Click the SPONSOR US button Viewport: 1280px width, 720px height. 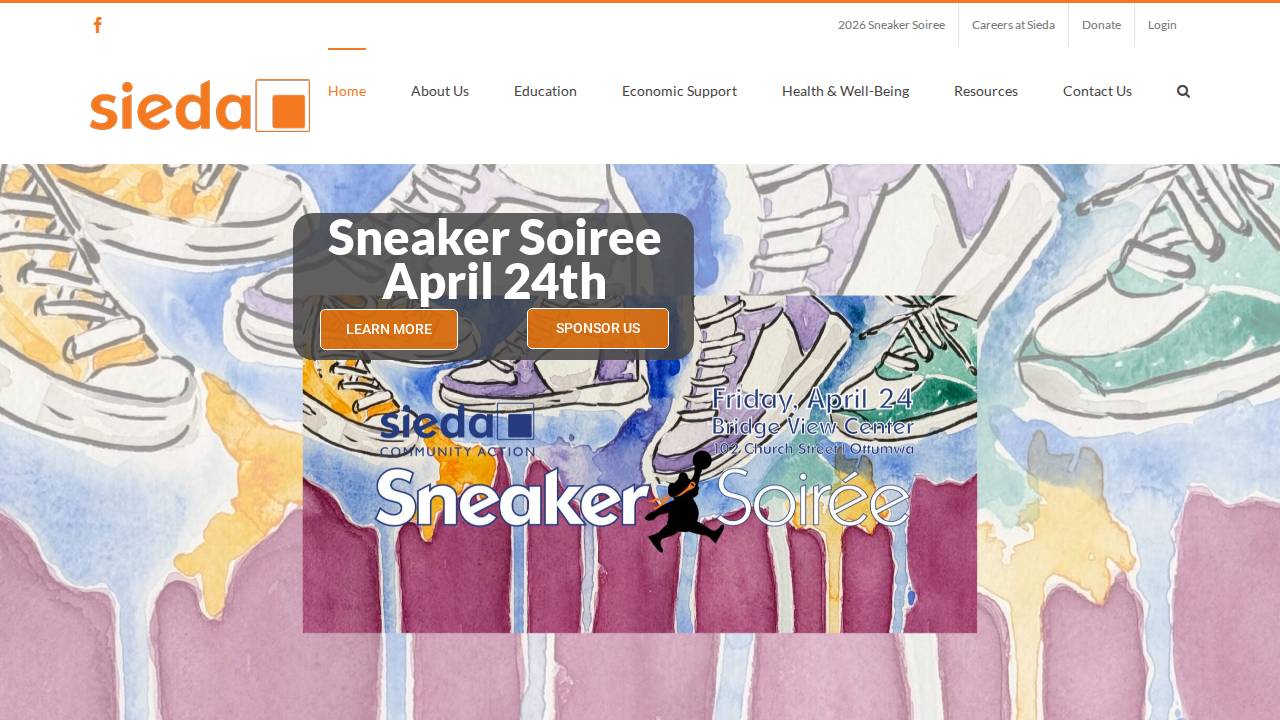click(598, 328)
